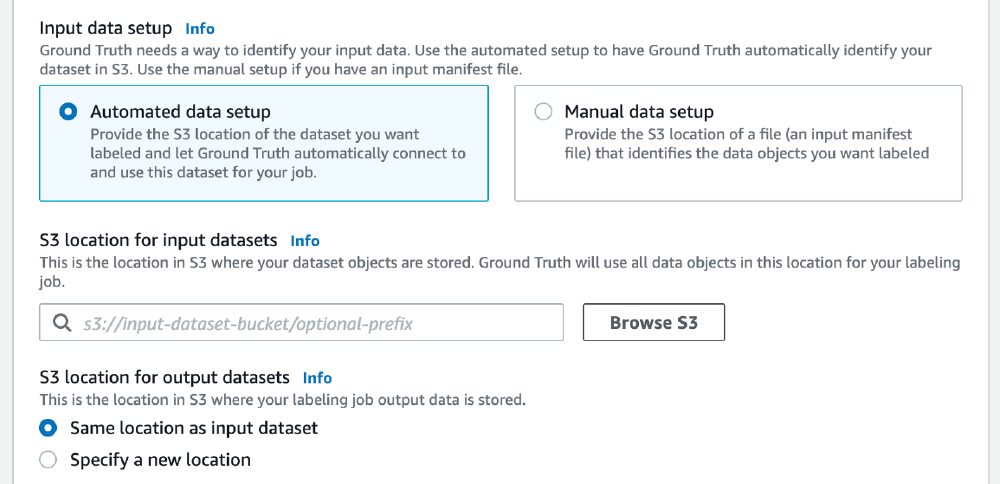The height and width of the screenshot is (484, 1000).
Task: Click the 'Input data setup' heading
Action: (x=106, y=28)
